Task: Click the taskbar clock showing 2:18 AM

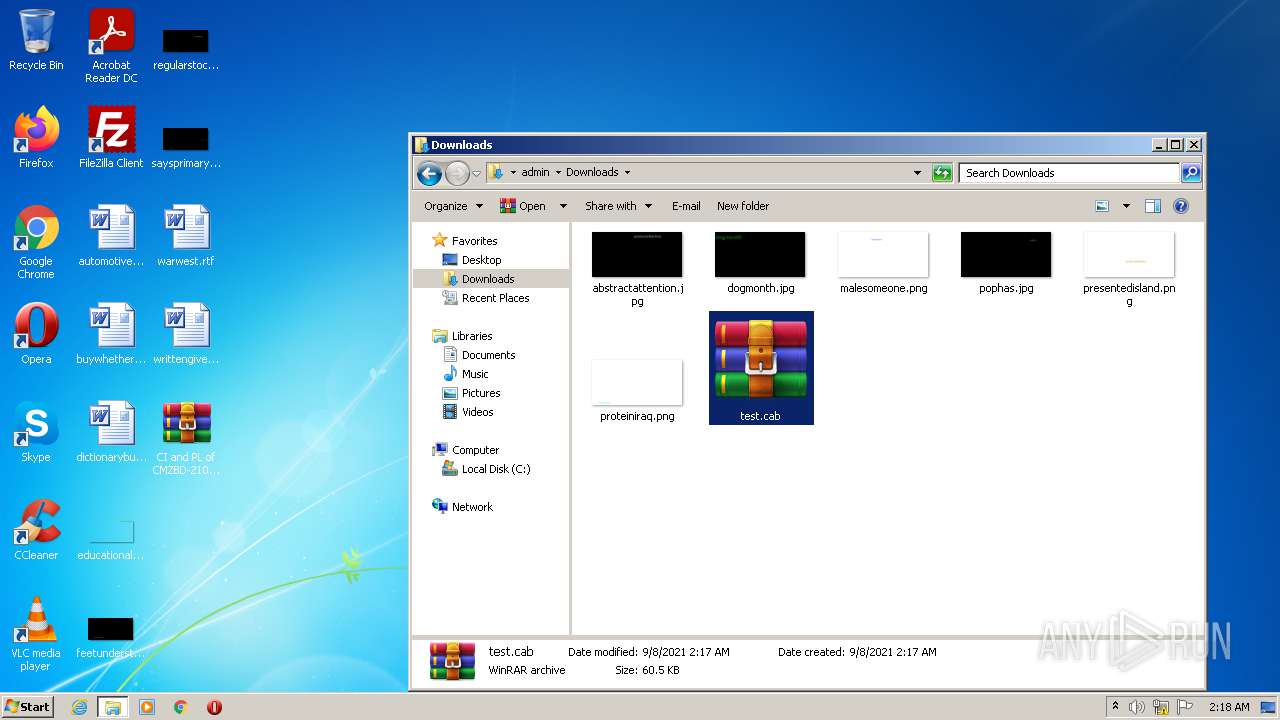Action: [x=1229, y=707]
